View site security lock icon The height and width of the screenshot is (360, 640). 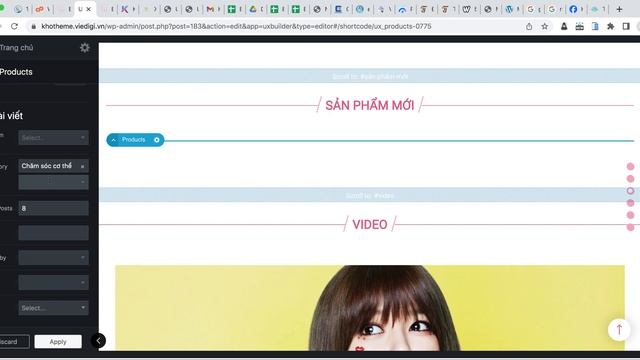click(33, 27)
